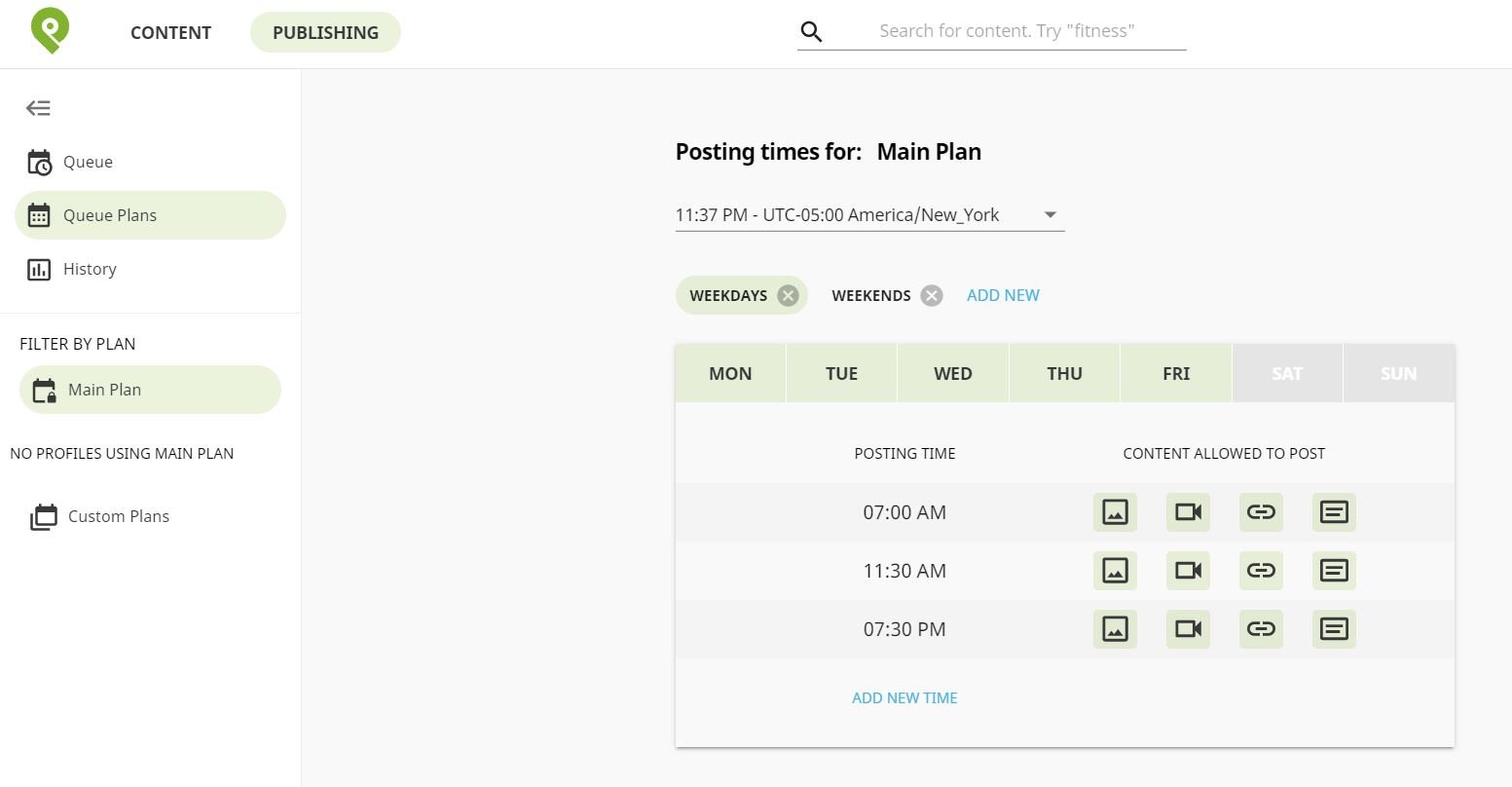Remove the WEEKENDS group with its X

(930, 295)
